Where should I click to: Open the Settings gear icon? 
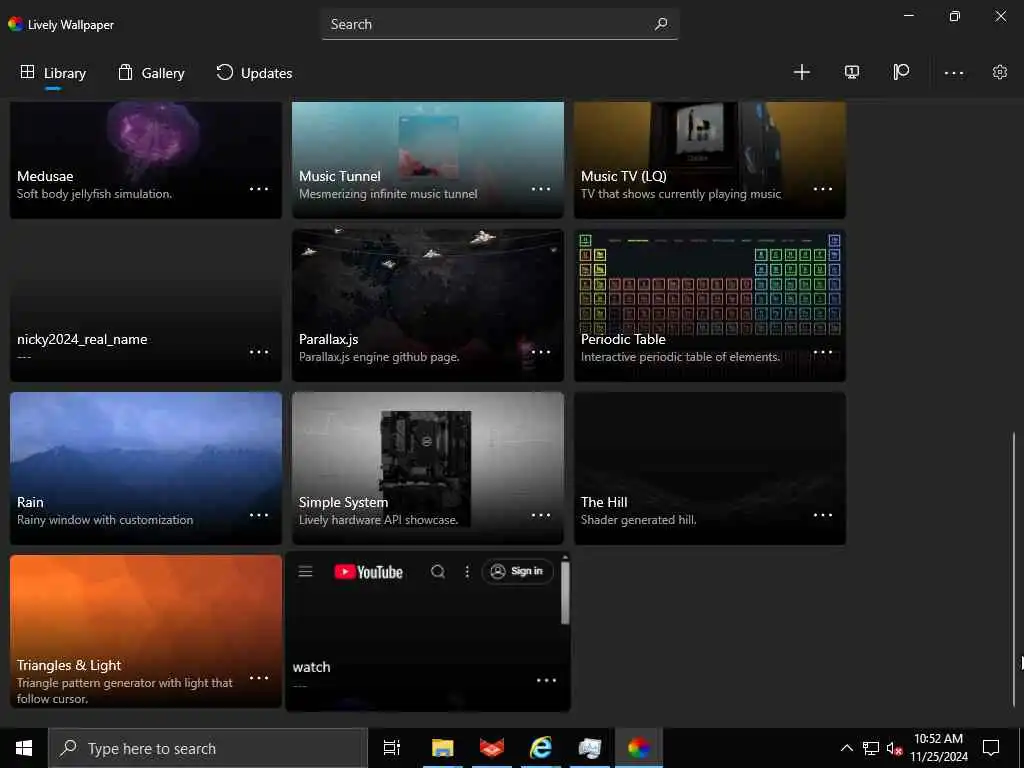[999, 72]
